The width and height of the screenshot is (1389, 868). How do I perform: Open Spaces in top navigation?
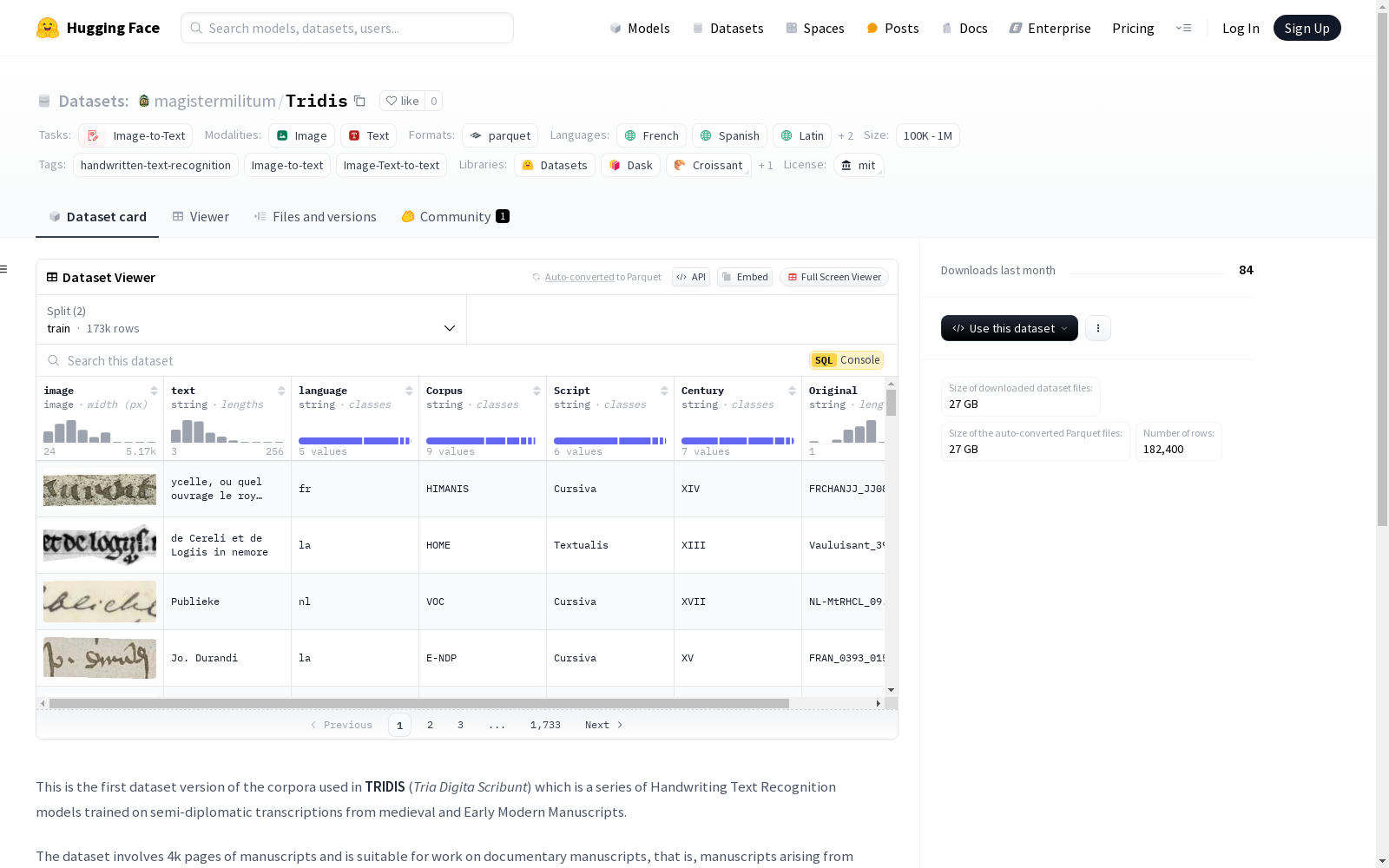tap(815, 28)
